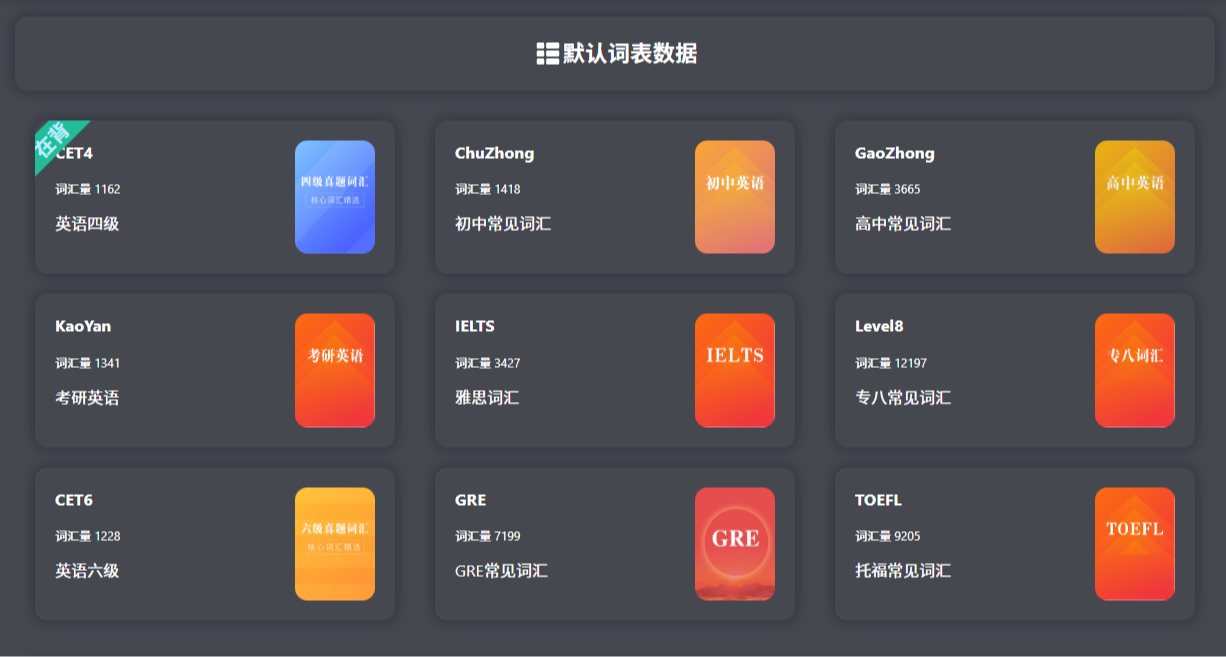Screen dimensions: 1226x657
Task: Open the 六级真题词汇 yellow cover
Action: click(334, 544)
